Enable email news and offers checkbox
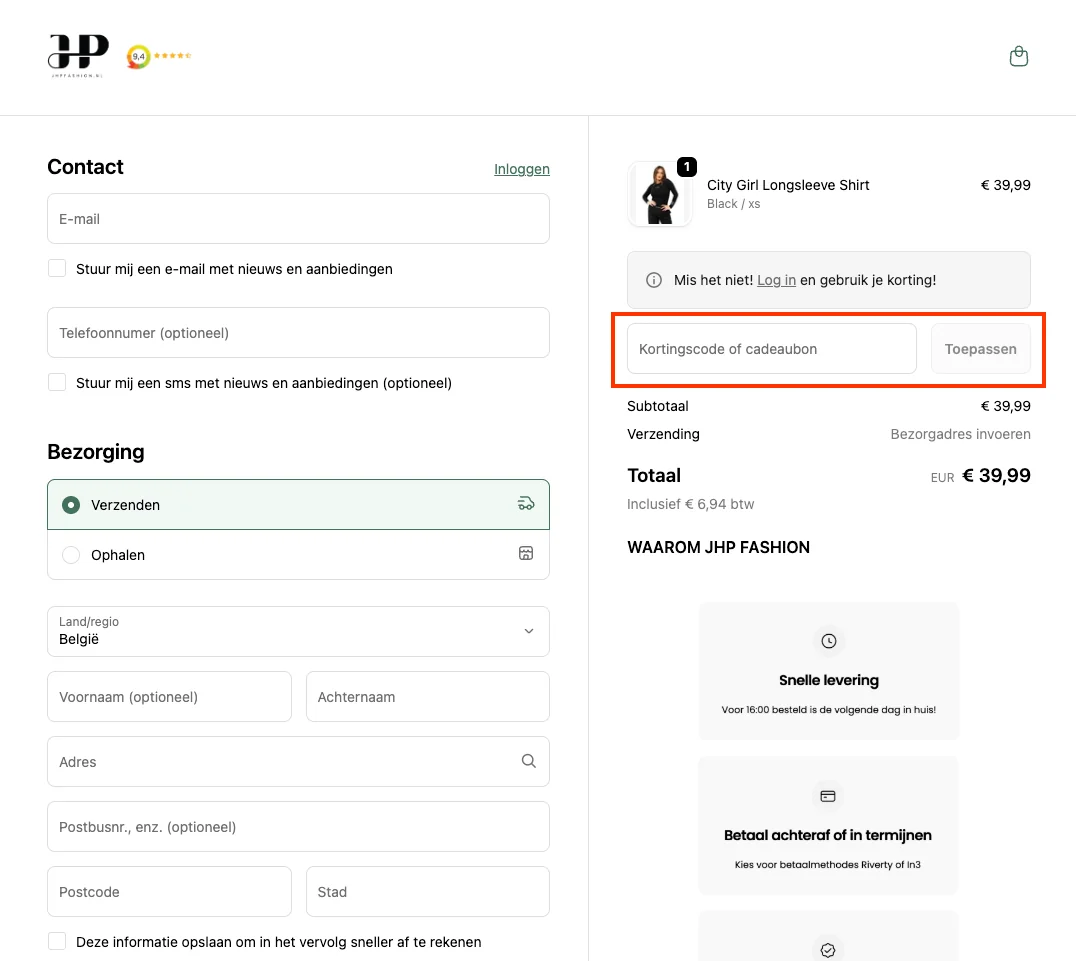Screen dimensions: 1076x961 tap(58, 268)
